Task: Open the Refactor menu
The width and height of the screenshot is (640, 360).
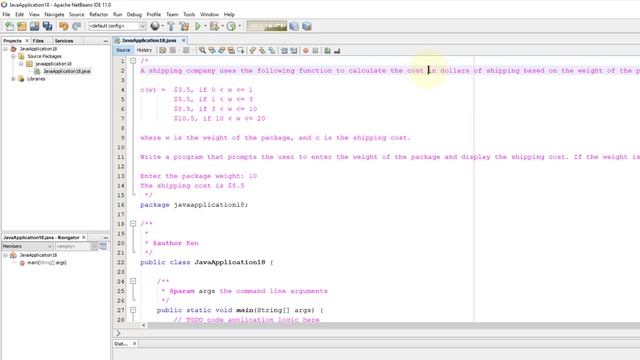Action: [x=98, y=14]
